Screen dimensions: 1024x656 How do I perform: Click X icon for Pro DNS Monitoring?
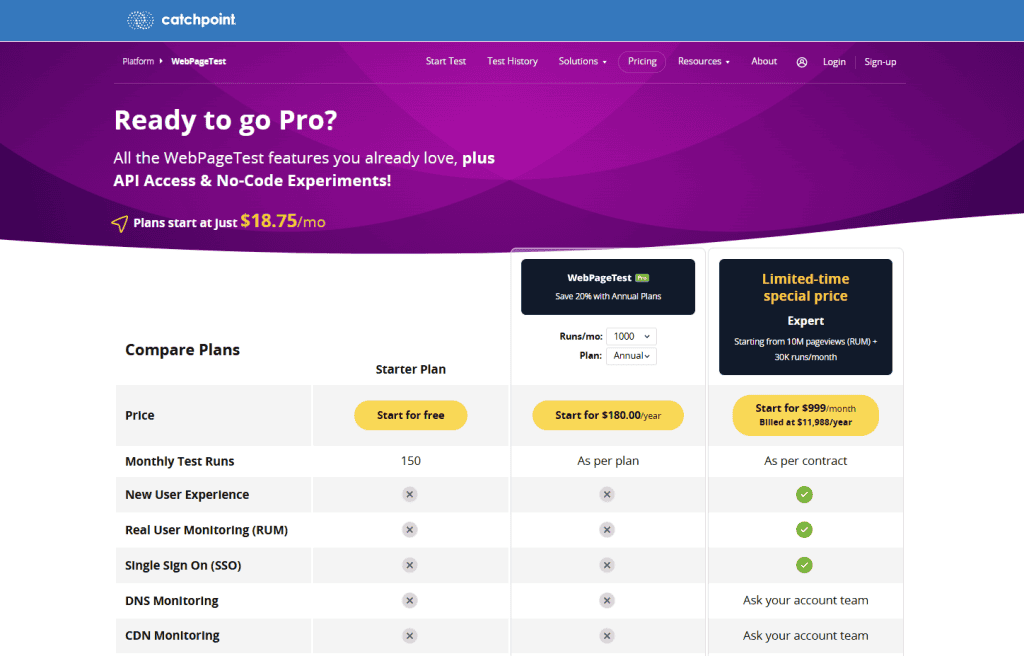(x=607, y=600)
